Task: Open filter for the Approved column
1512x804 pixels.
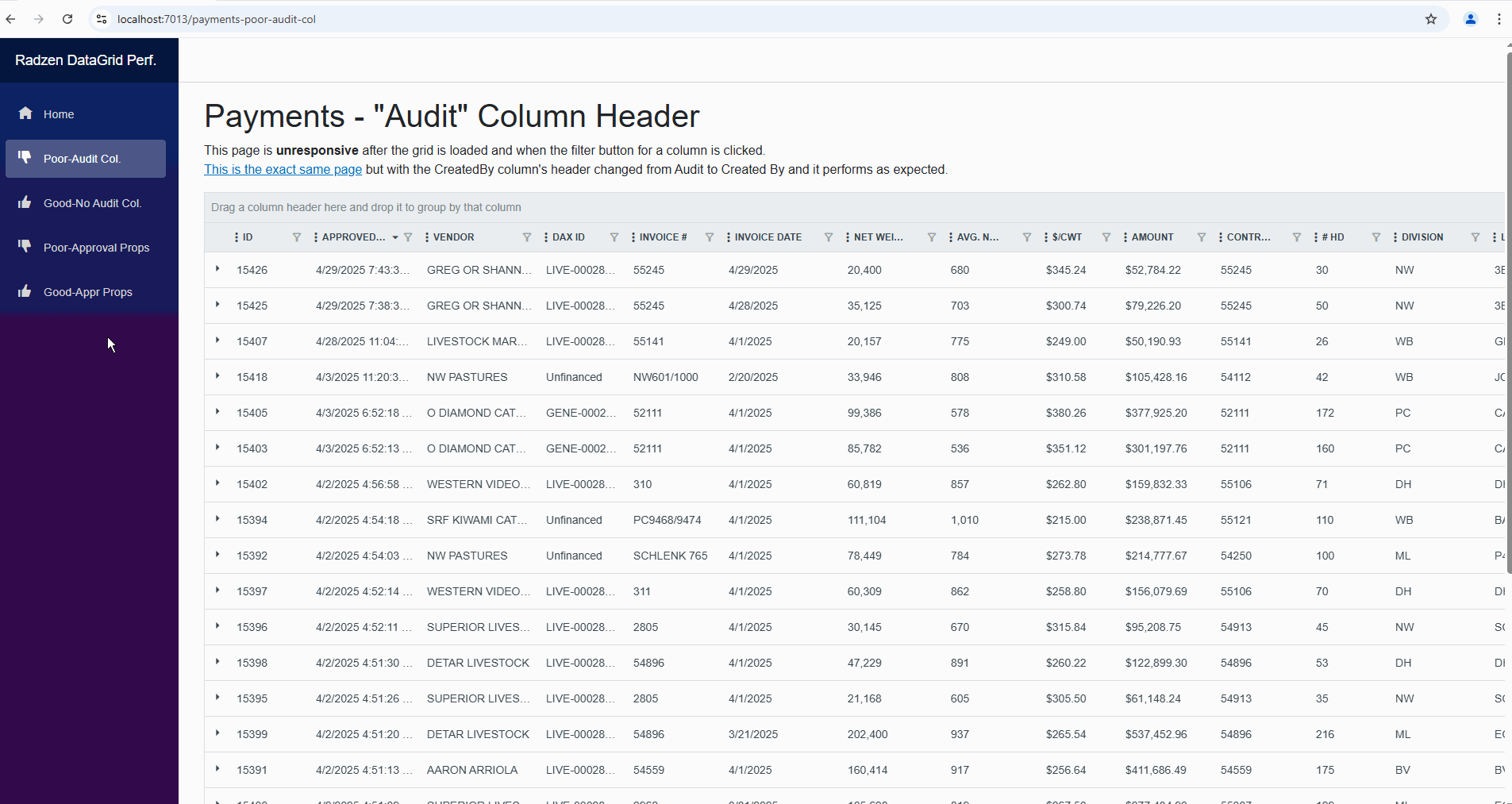Action: point(408,237)
